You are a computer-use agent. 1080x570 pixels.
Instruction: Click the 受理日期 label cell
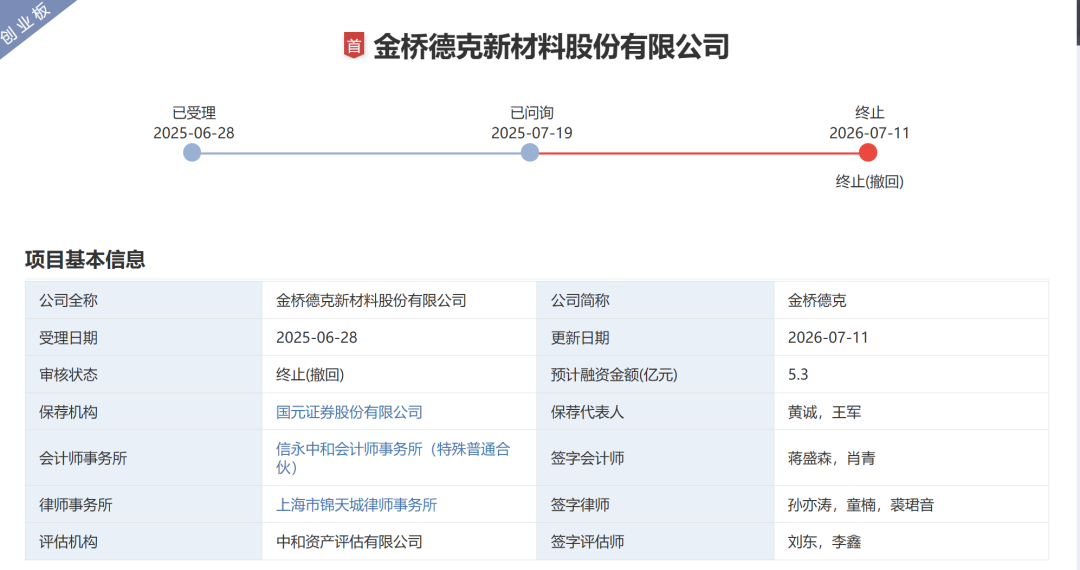pyautogui.click(x=143, y=337)
